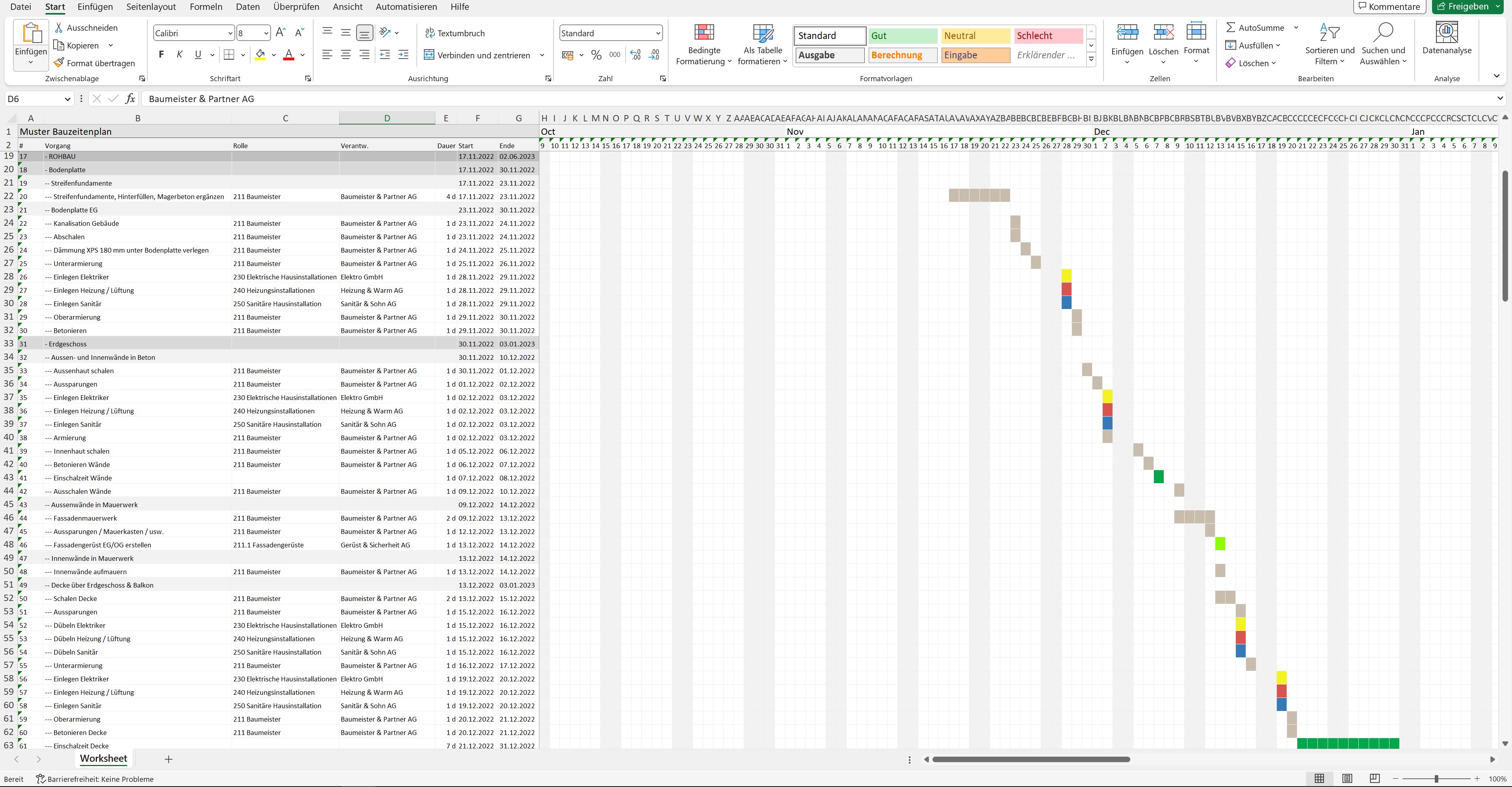Open number format Standard dropdown
The width and height of the screenshot is (1512, 787).
pyautogui.click(x=658, y=33)
